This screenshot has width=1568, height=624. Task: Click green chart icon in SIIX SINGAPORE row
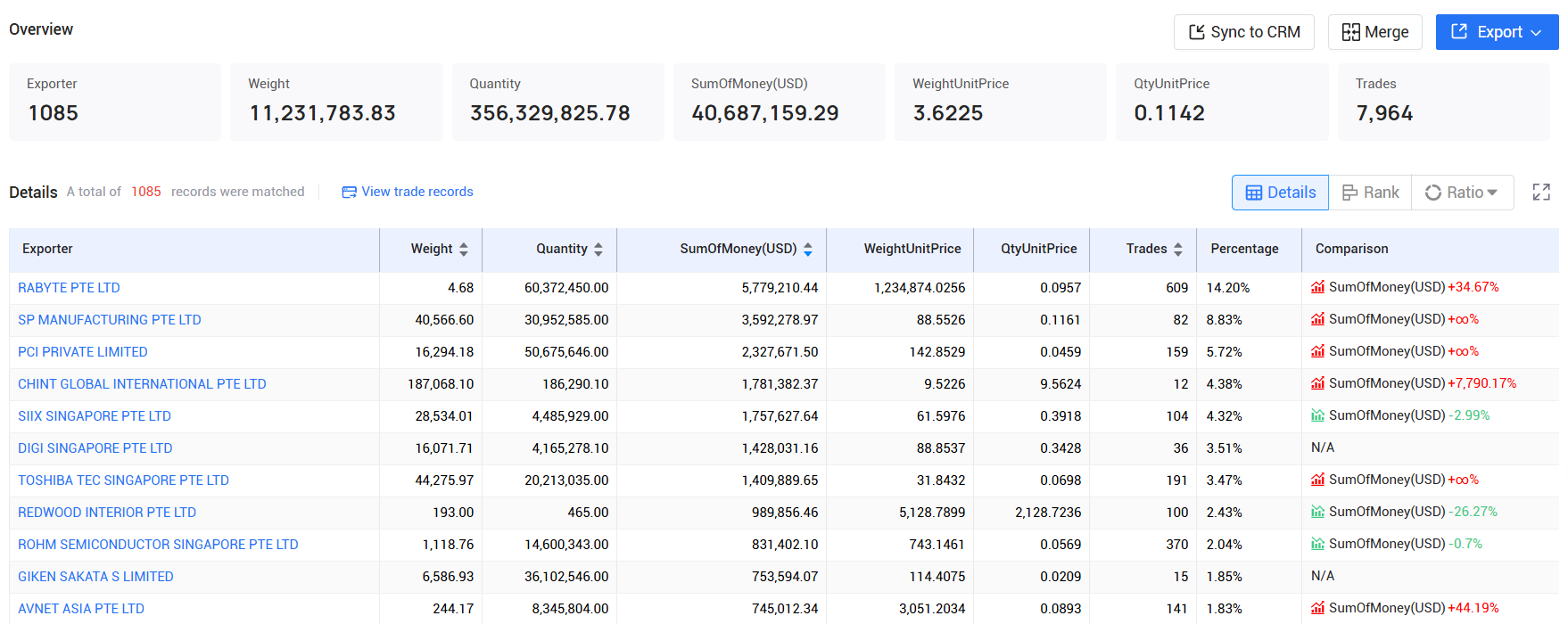coord(1317,415)
